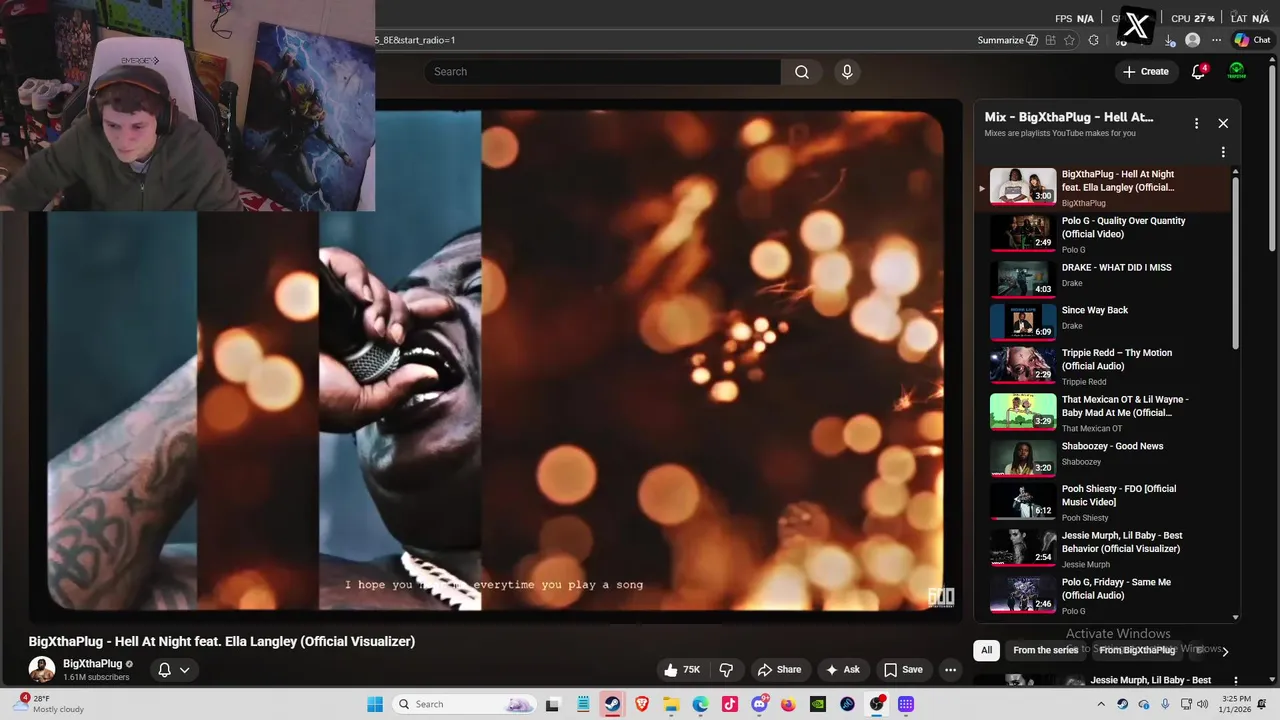This screenshot has width=1280, height=720.
Task: Click the video title below the player
Action: (x=221, y=642)
